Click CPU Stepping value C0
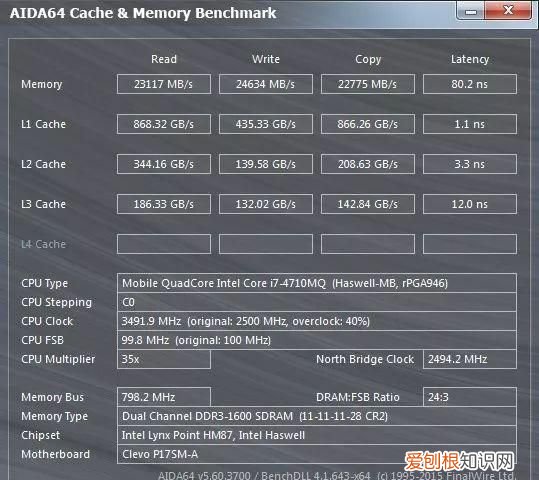The image size is (539, 480). [317, 302]
